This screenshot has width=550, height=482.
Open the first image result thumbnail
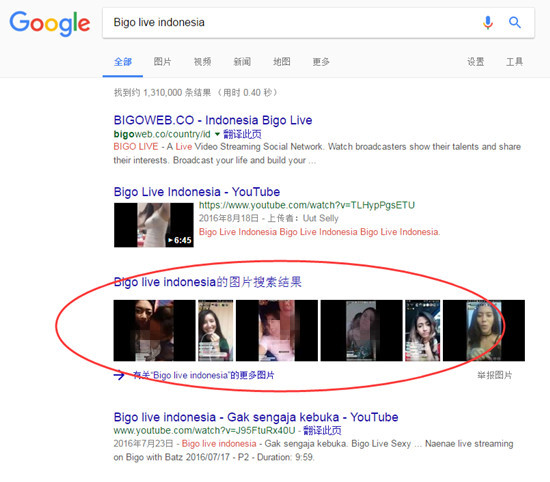pyautogui.click(x=154, y=330)
